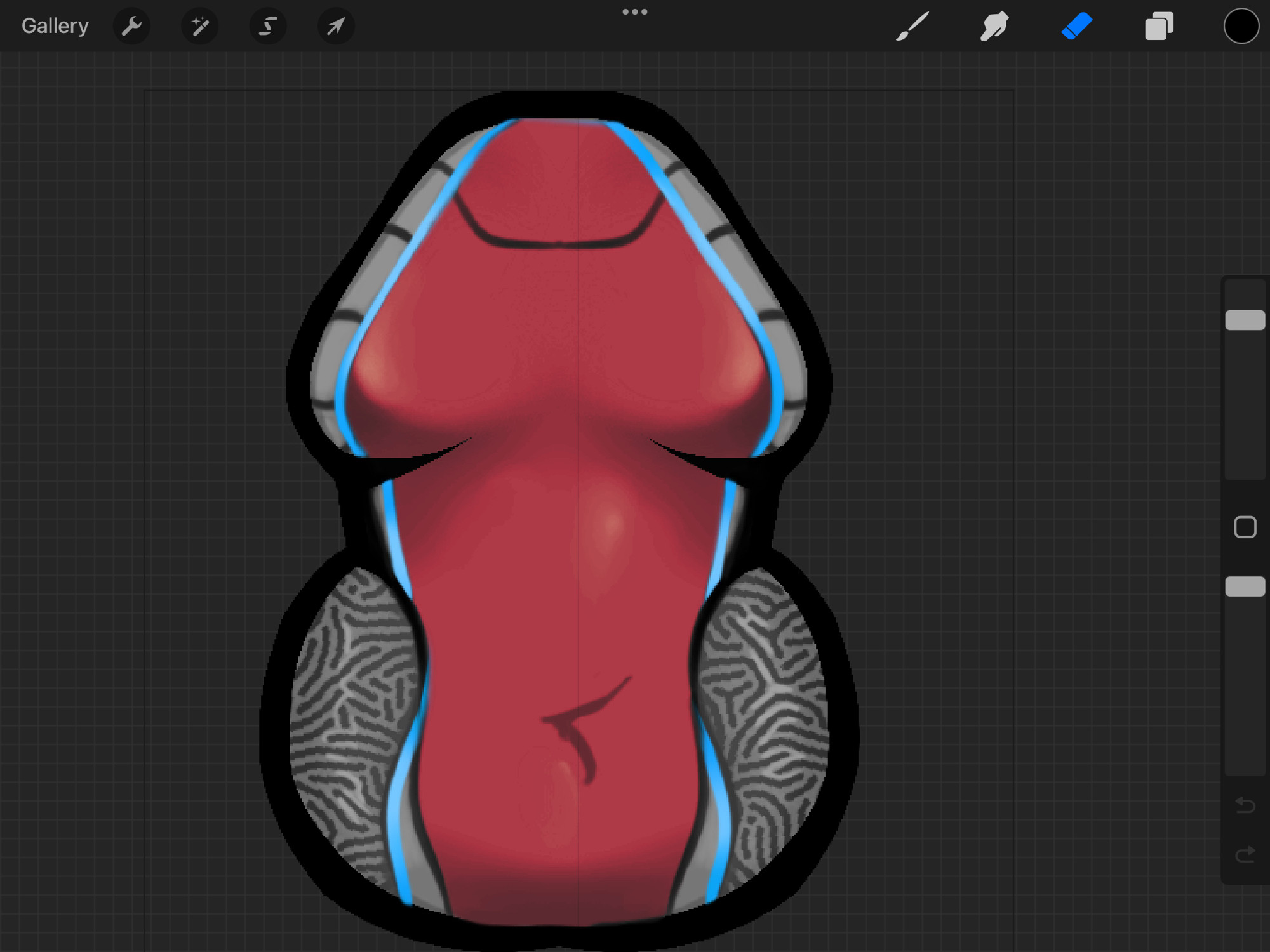The height and width of the screenshot is (952, 1270).
Task: Select the Smudge tool
Action: [994, 26]
